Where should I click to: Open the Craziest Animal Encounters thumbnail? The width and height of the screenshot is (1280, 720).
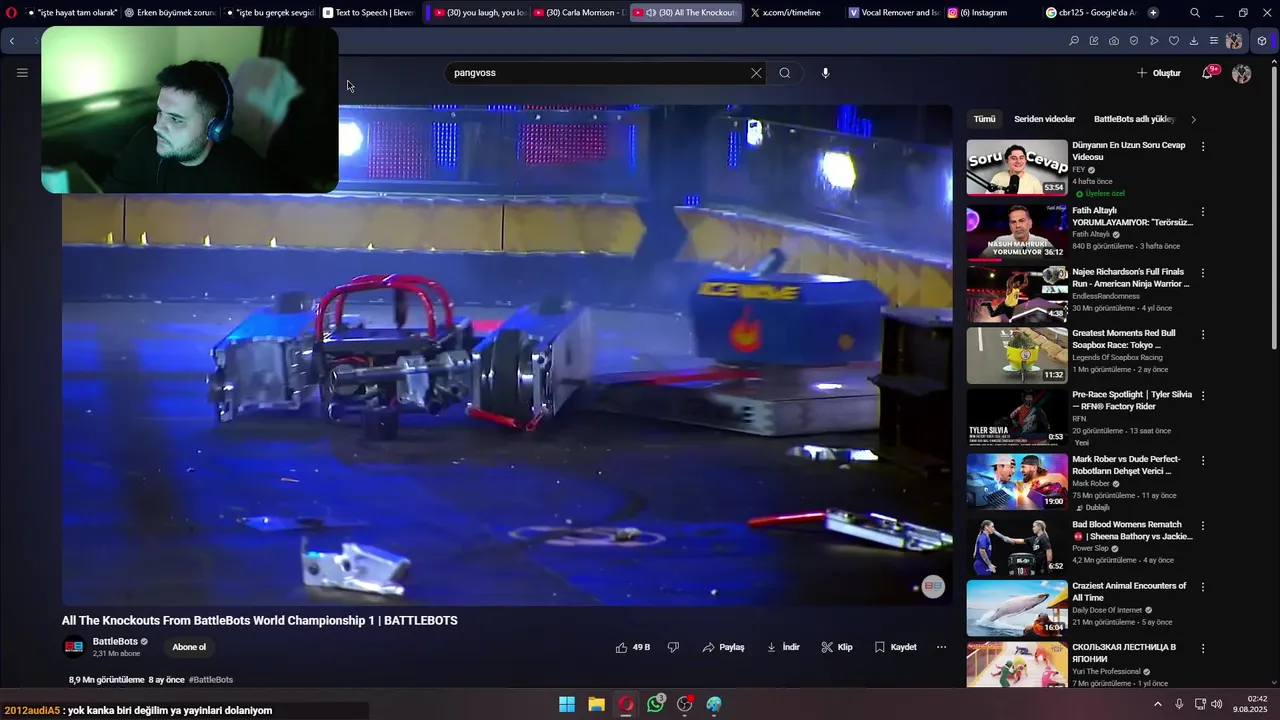coord(1017,608)
